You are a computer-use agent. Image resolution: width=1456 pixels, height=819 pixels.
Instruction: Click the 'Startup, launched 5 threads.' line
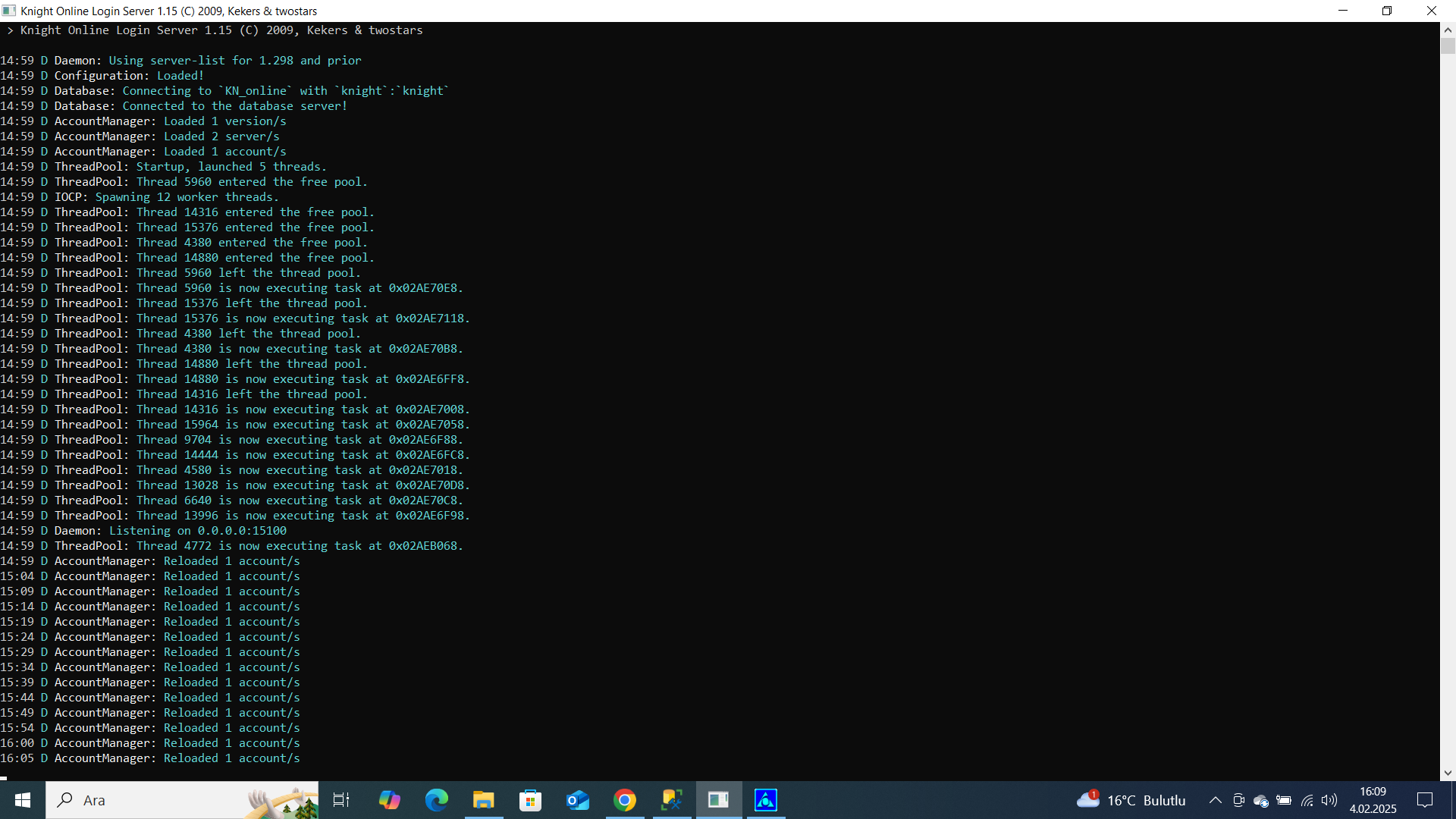[163, 167]
